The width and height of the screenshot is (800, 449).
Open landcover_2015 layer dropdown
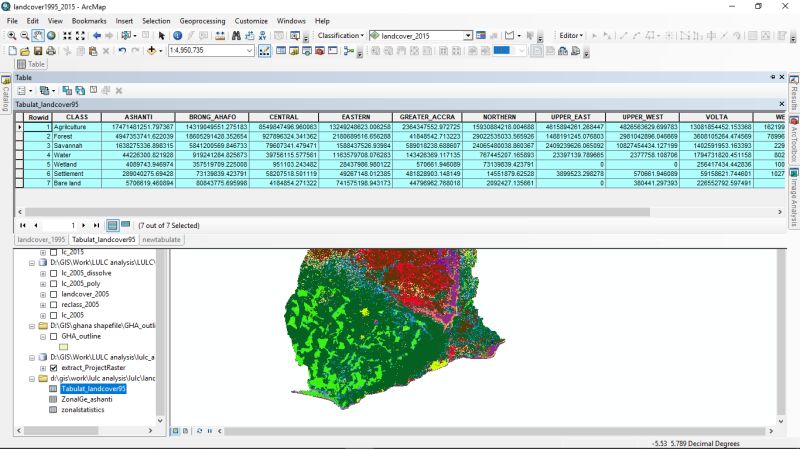point(467,36)
